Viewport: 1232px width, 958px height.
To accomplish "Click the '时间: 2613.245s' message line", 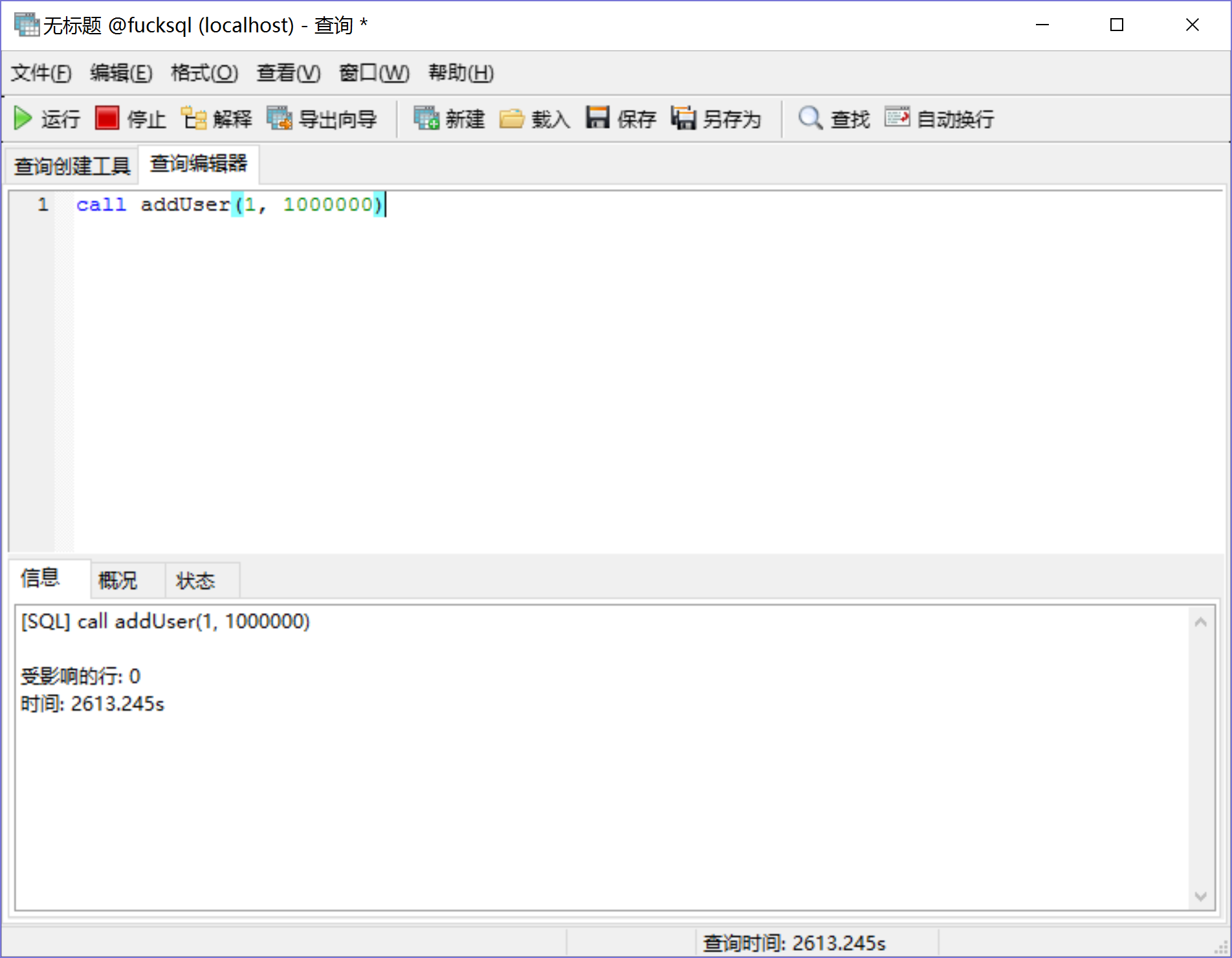I will click(93, 704).
